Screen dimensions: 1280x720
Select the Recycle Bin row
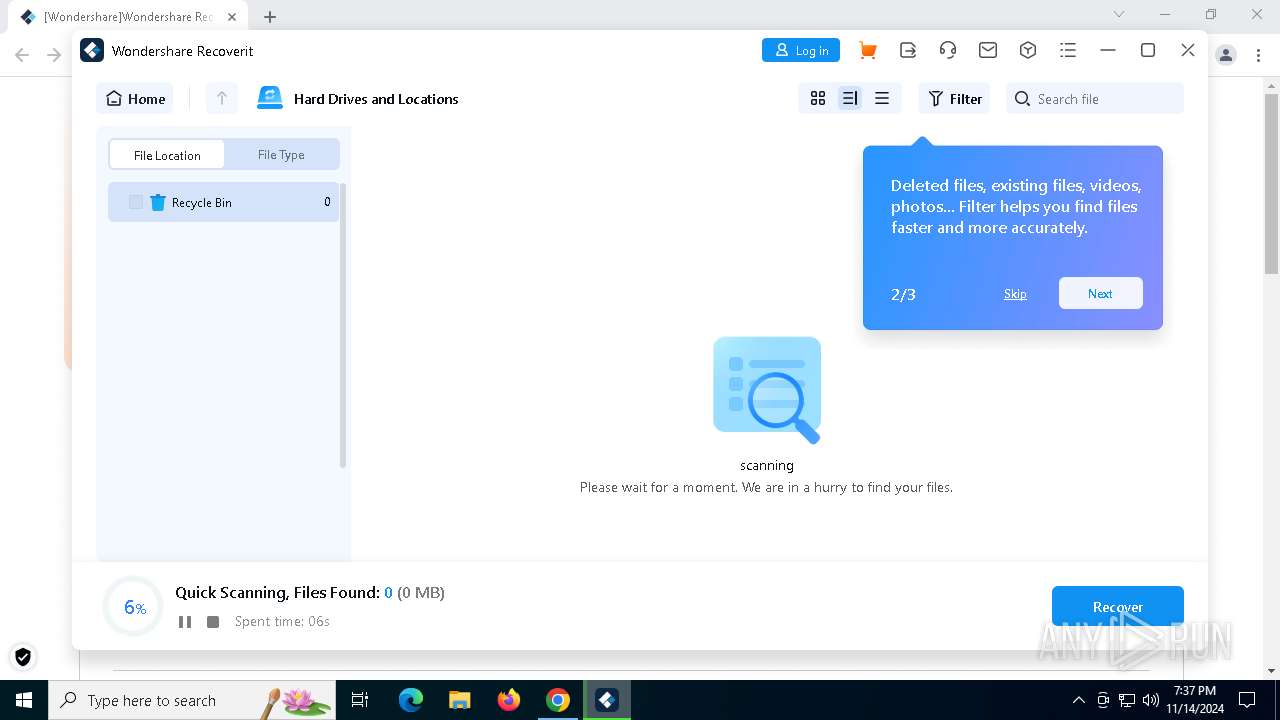224,202
